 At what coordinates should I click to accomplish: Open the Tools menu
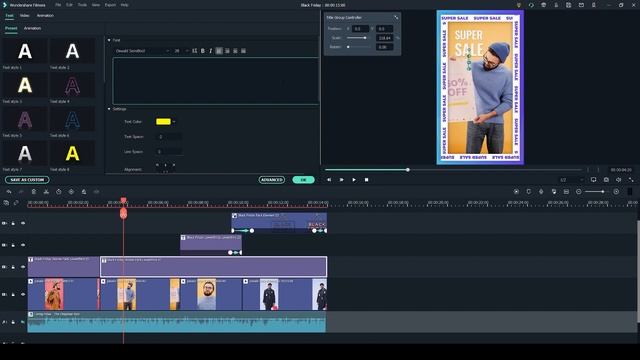pyautogui.click(x=82, y=5)
